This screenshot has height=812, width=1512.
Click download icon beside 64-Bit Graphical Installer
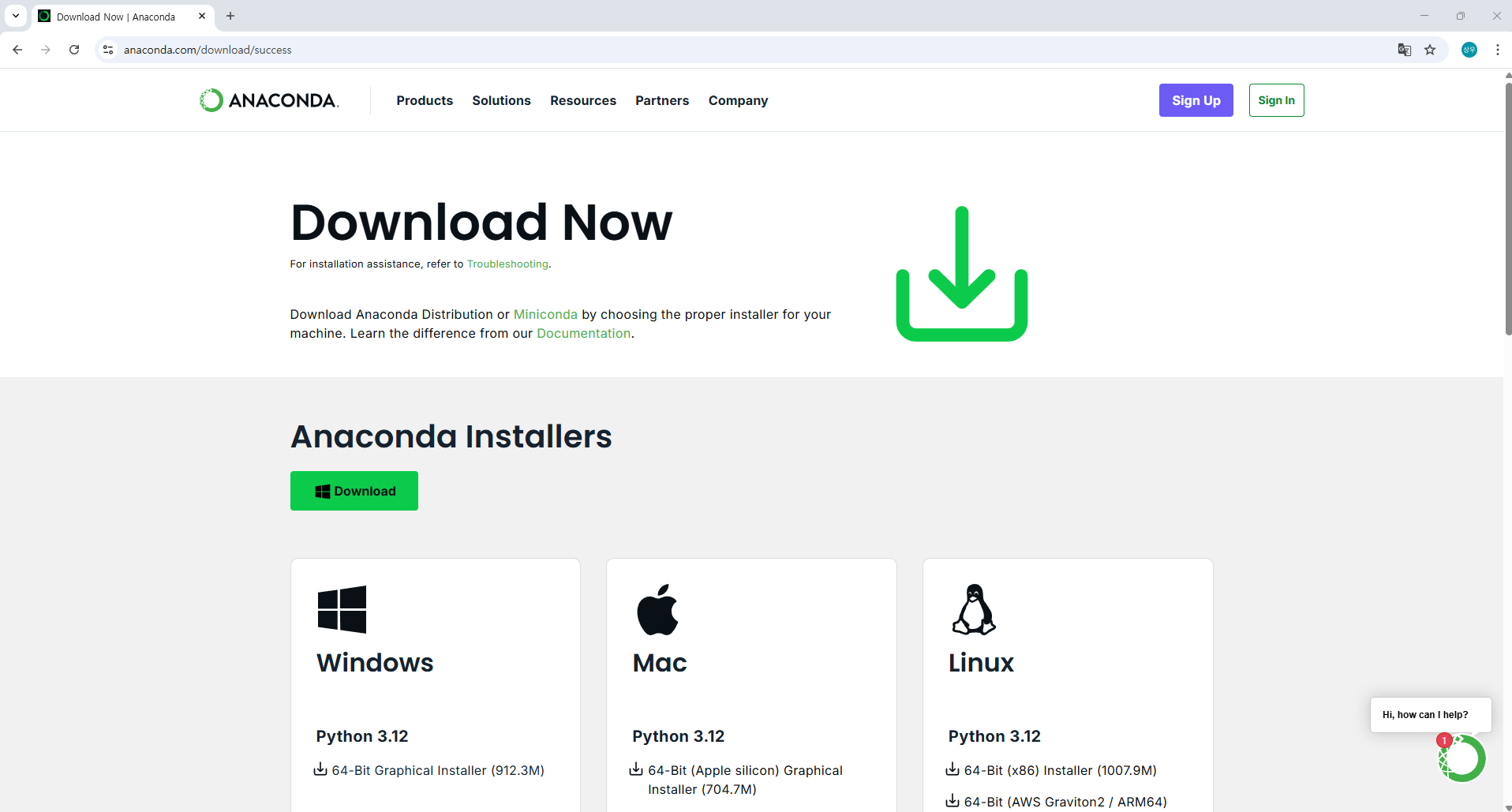[320, 769]
